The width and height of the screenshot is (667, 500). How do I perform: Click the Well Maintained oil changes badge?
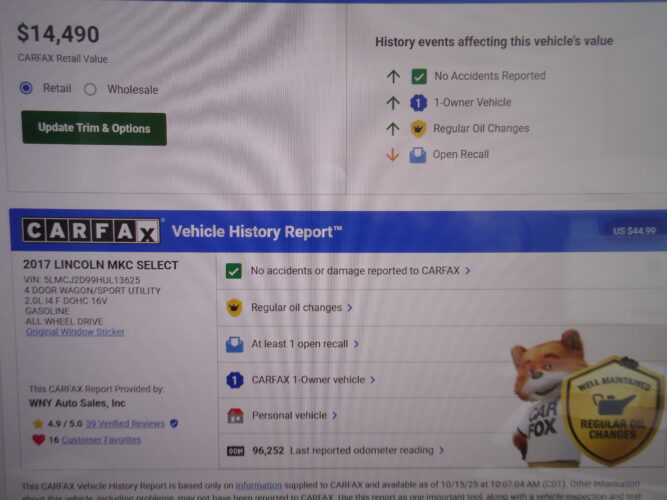tap(613, 410)
